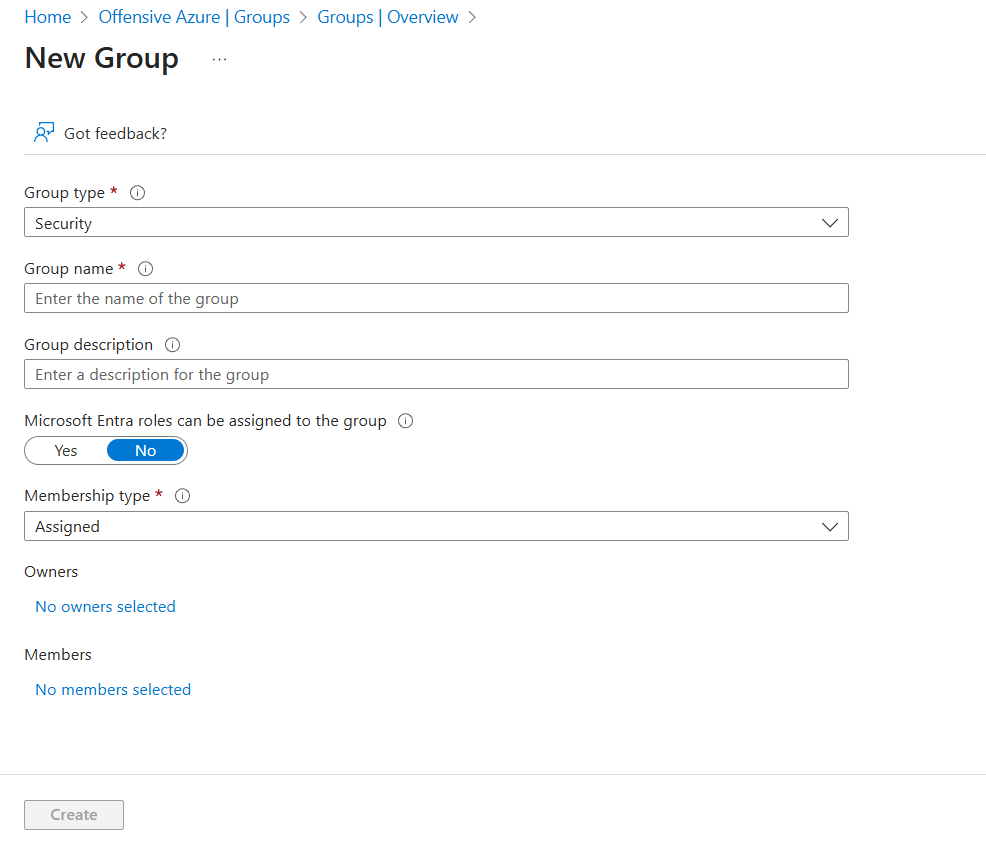Image resolution: width=986 pixels, height=843 pixels.
Task: Click the No members selected link
Action: point(113,690)
